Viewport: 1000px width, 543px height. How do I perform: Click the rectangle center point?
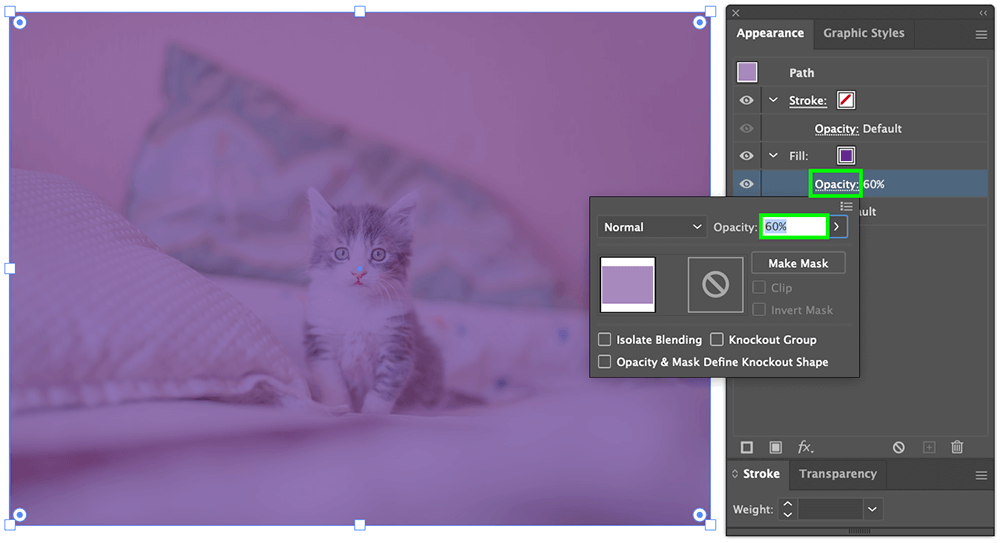click(360, 269)
